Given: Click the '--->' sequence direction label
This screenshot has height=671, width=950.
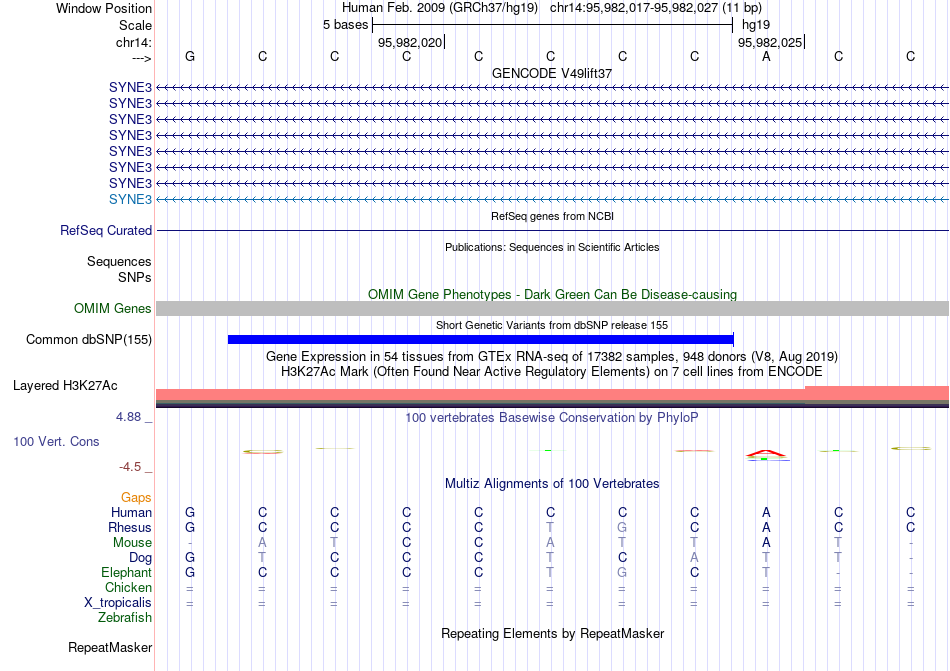Looking at the screenshot, I should (x=142, y=58).
